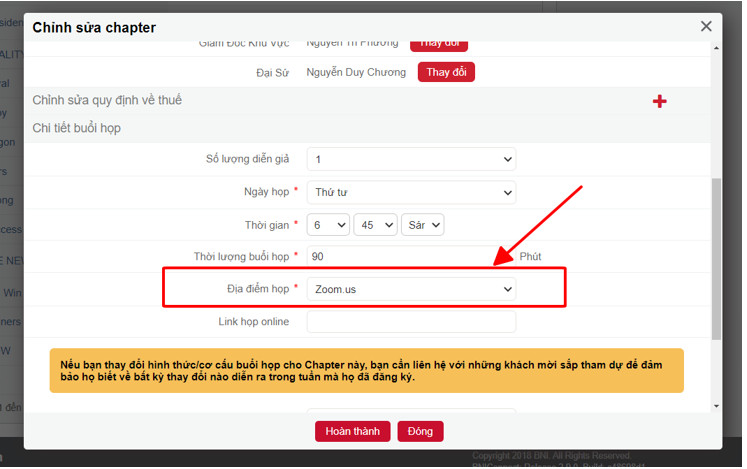This screenshot has height=469, width=747.
Task: Click the Chỉnh sửa quy định về thuế header
Action: click(107, 100)
